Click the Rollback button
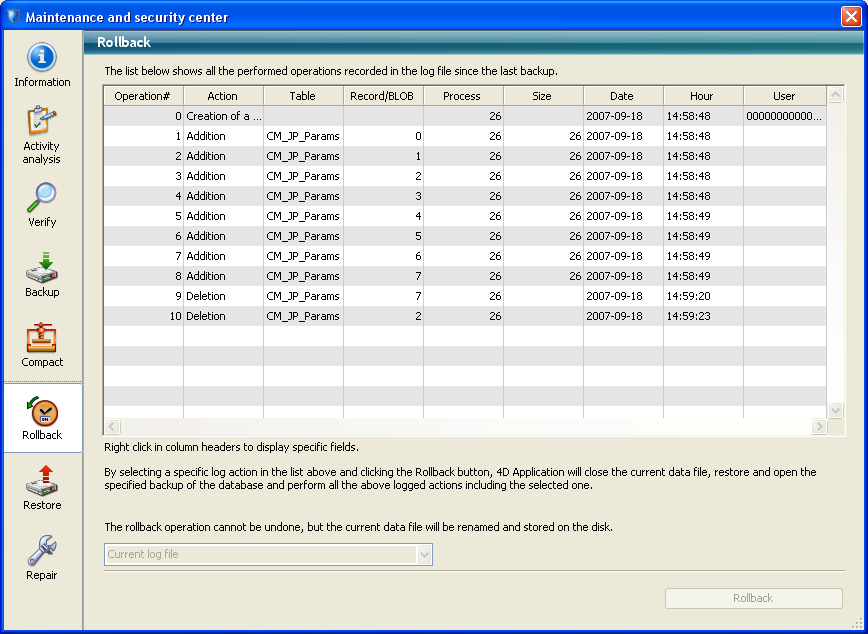 [x=753, y=598]
